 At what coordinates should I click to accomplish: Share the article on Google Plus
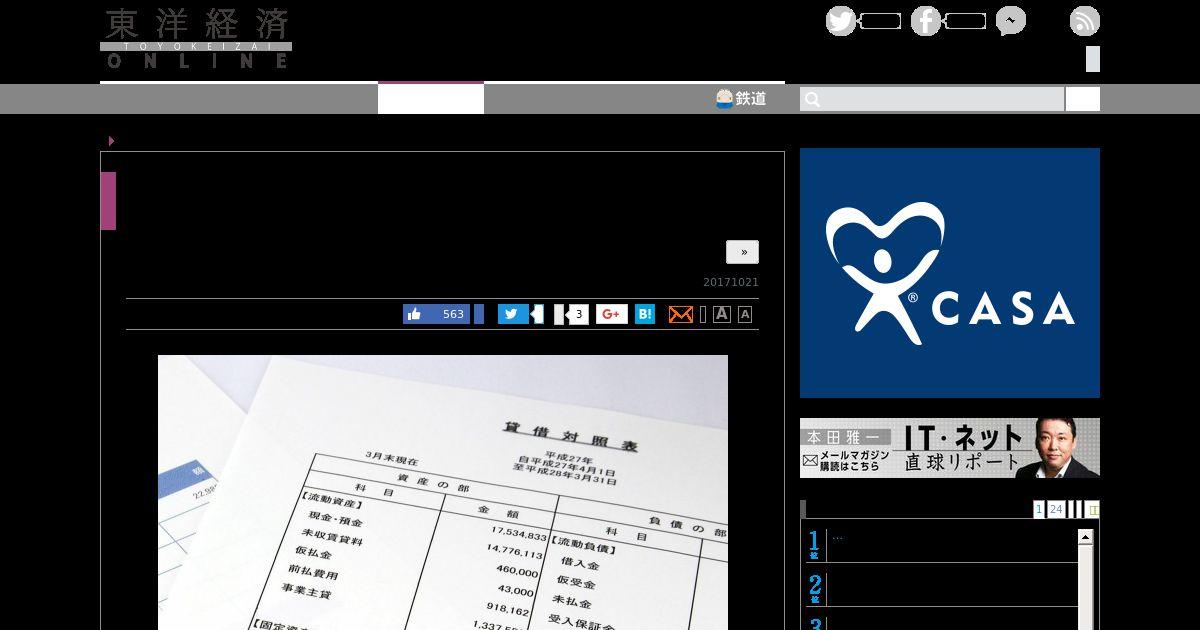click(612, 314)
